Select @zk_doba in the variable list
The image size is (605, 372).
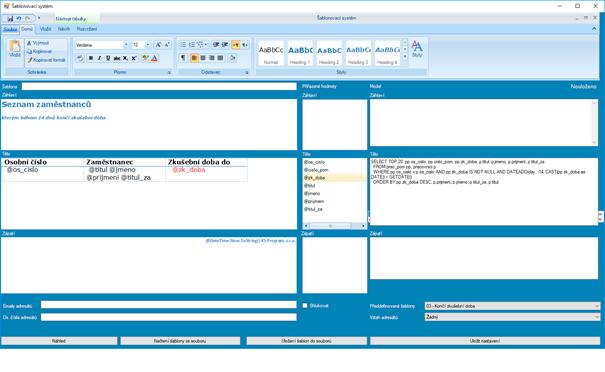point(334,178)
